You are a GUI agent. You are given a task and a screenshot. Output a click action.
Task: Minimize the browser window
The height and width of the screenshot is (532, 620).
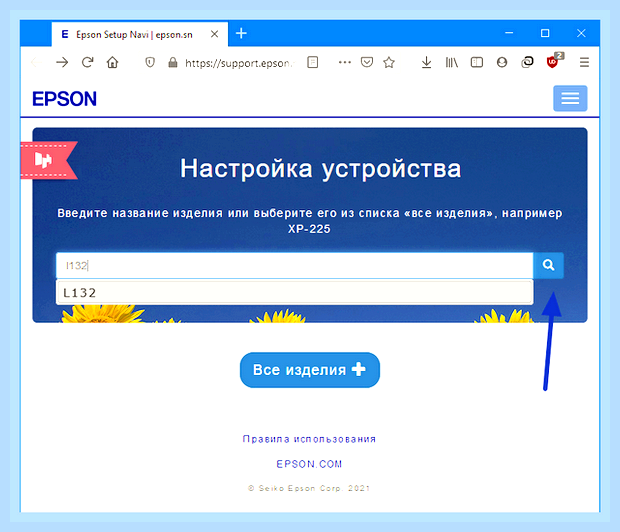click(x=509, y=33)
